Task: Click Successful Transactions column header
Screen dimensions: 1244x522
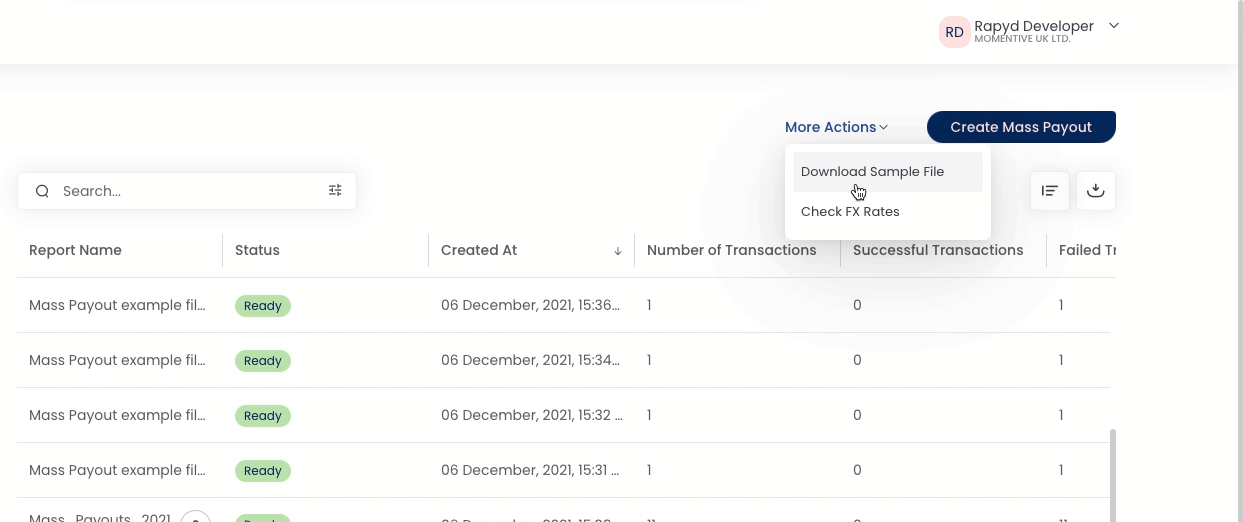Action: tap(938, 250)
